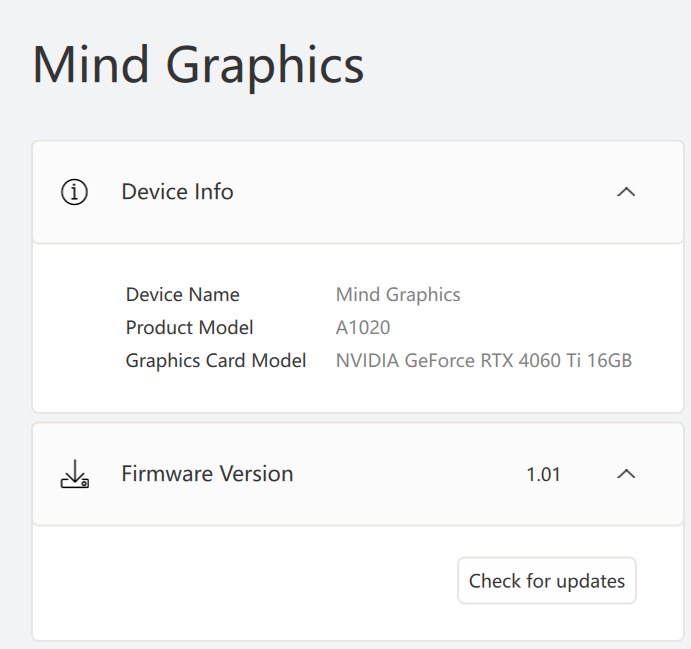Screen dimensions: 691x649
Task: Collapse the Device Info section chevron
Action: [626, 192]
